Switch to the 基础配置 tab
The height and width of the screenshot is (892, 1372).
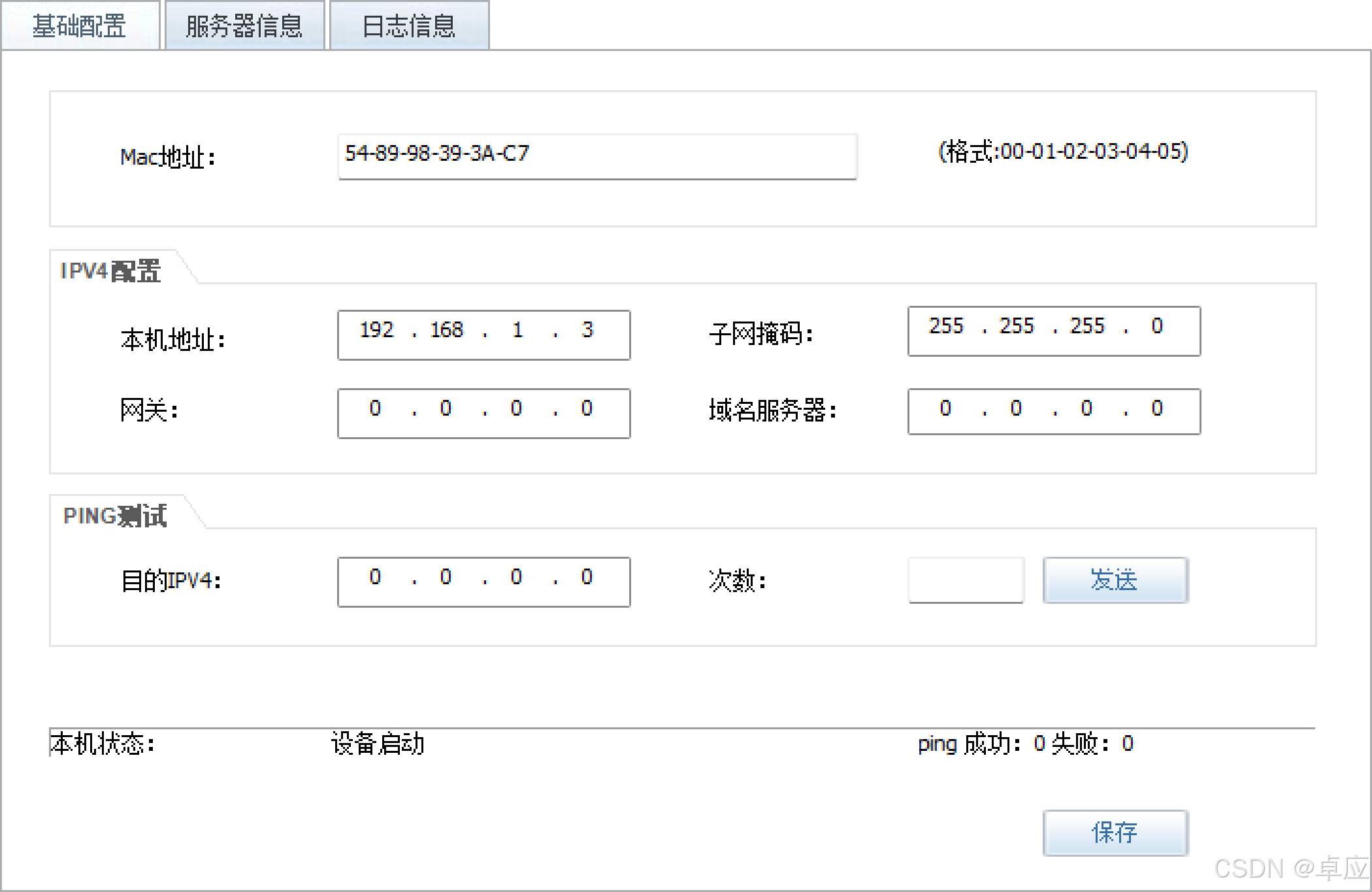(x=80, y=25)
